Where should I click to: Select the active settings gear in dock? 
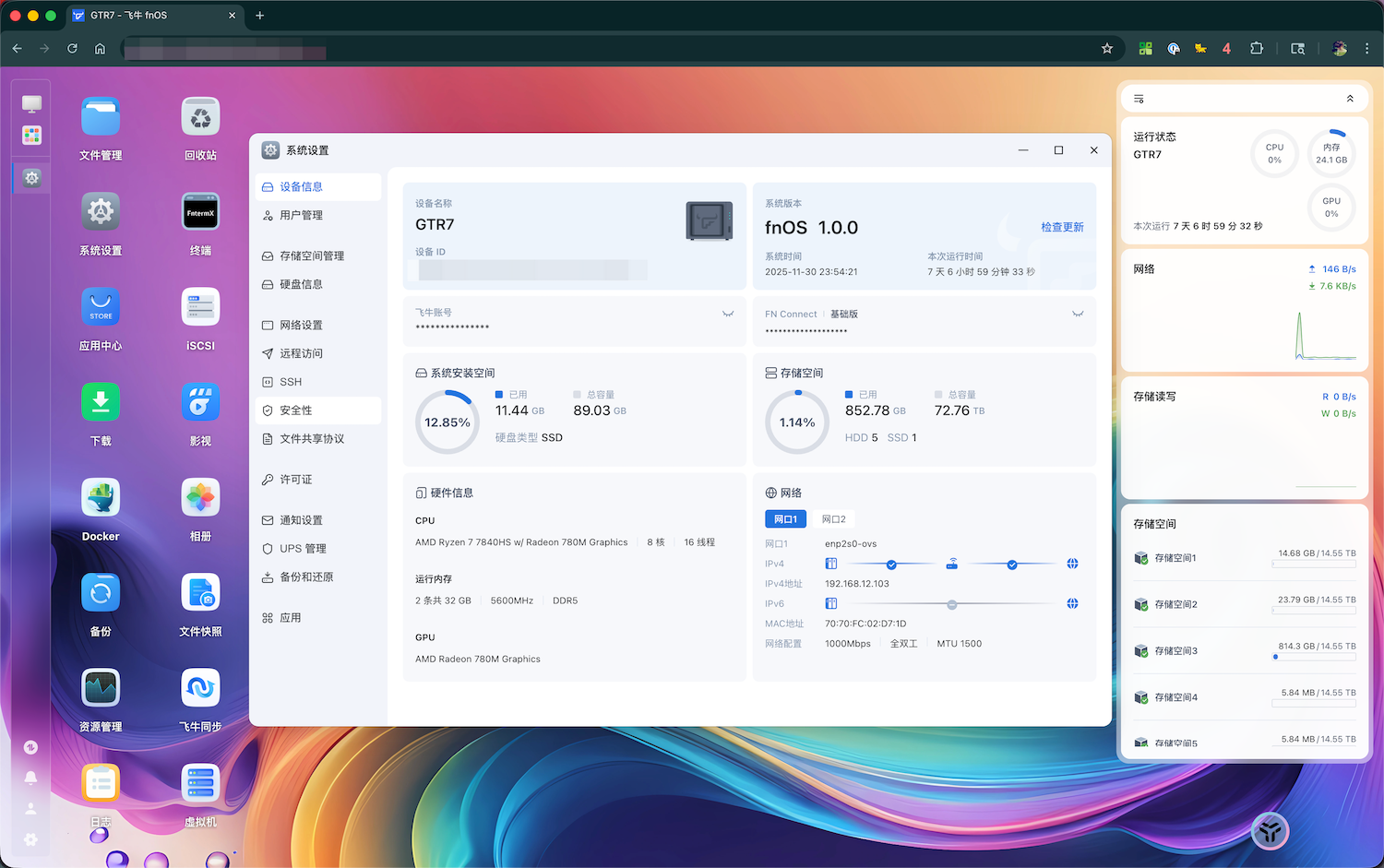31,177
